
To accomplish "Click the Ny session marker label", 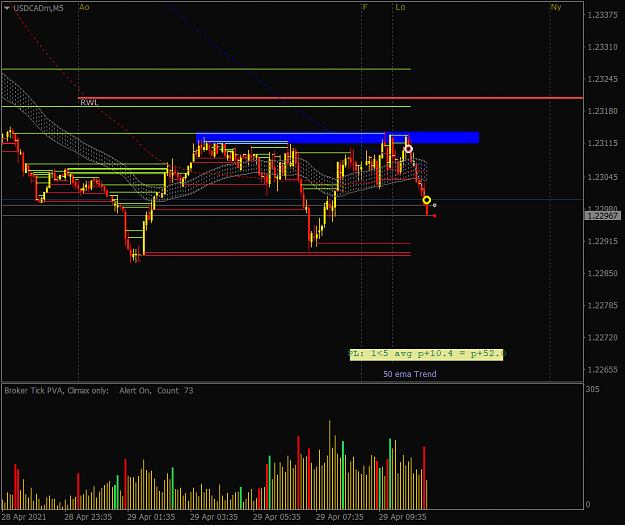I will click(x=556, y=7).
